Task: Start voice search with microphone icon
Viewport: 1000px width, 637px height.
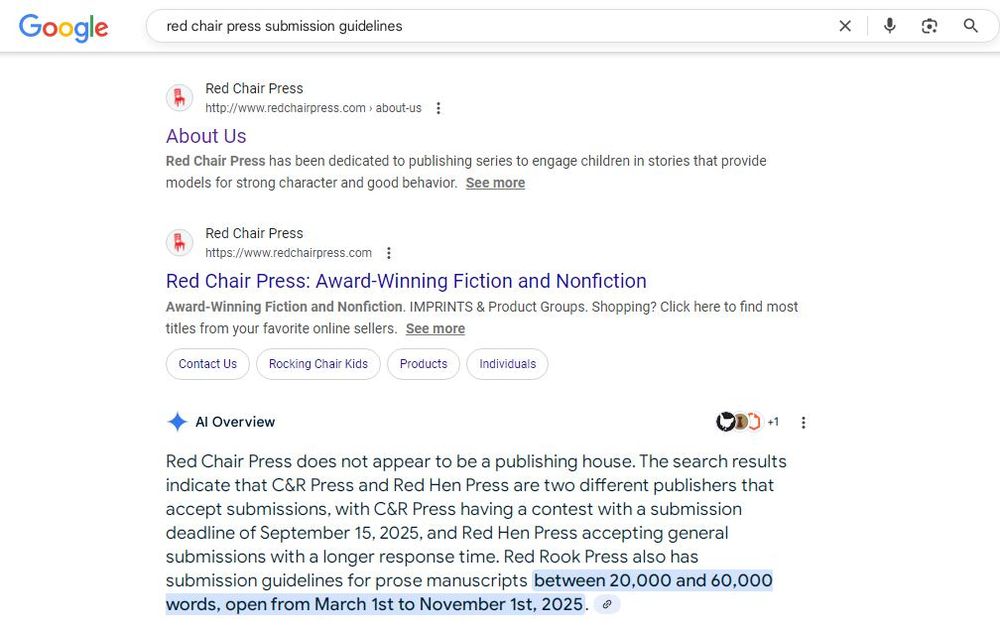Action: [890, 26]
